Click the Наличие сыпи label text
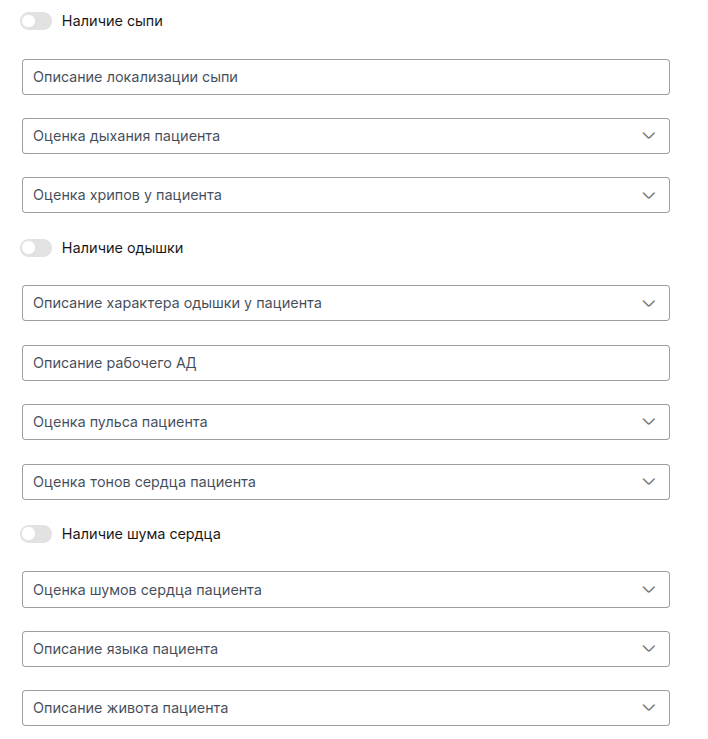 [112, 21]
